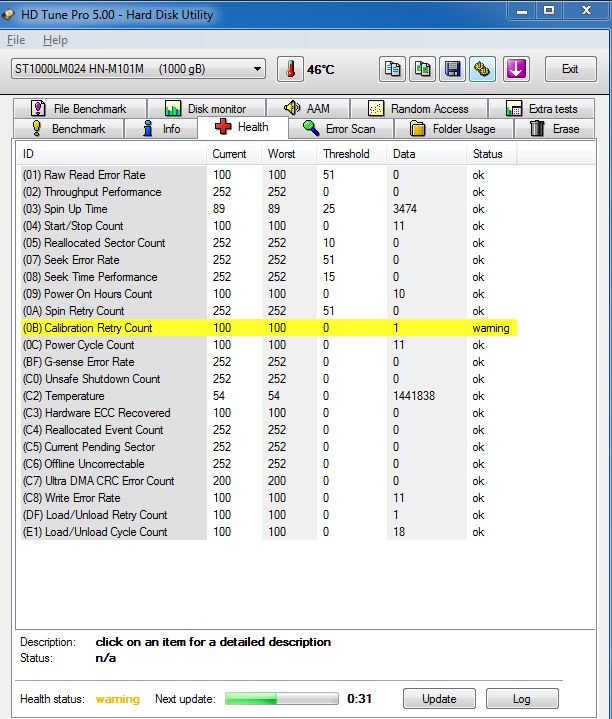The image size is (612, 719).
Task: Select the (0A) Spin Retry Count row
Action: 269,310
